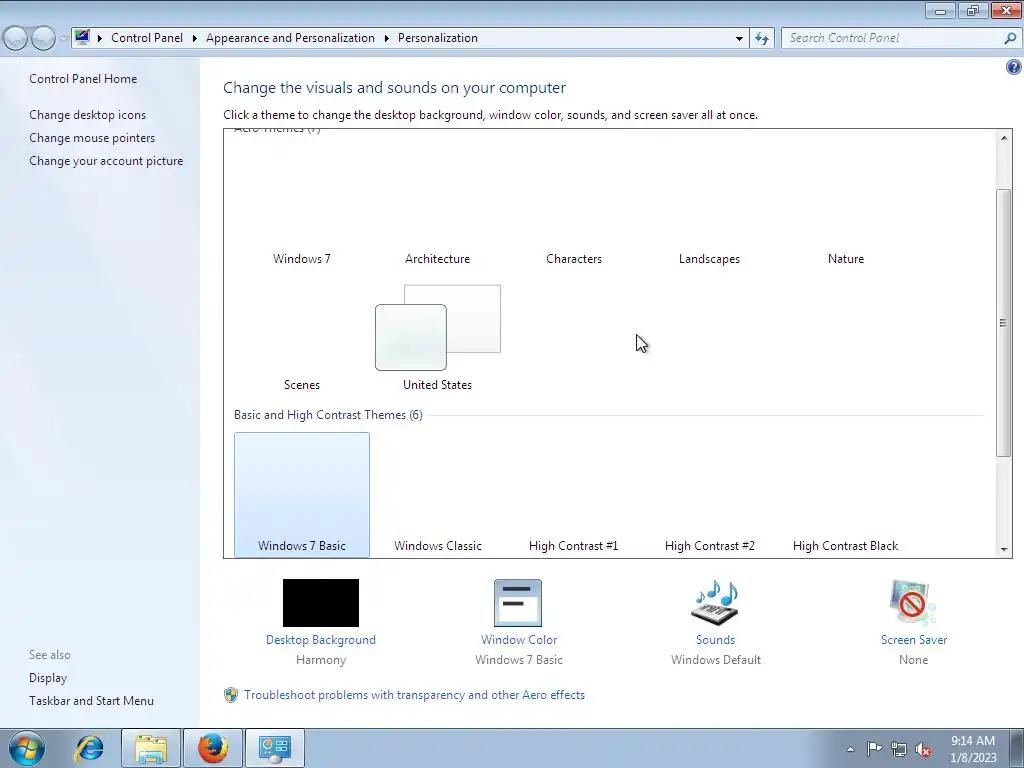Click the theme list scroll down arrow
The width and height of the screenshot is (1024, 768).
pos(1004,550)
